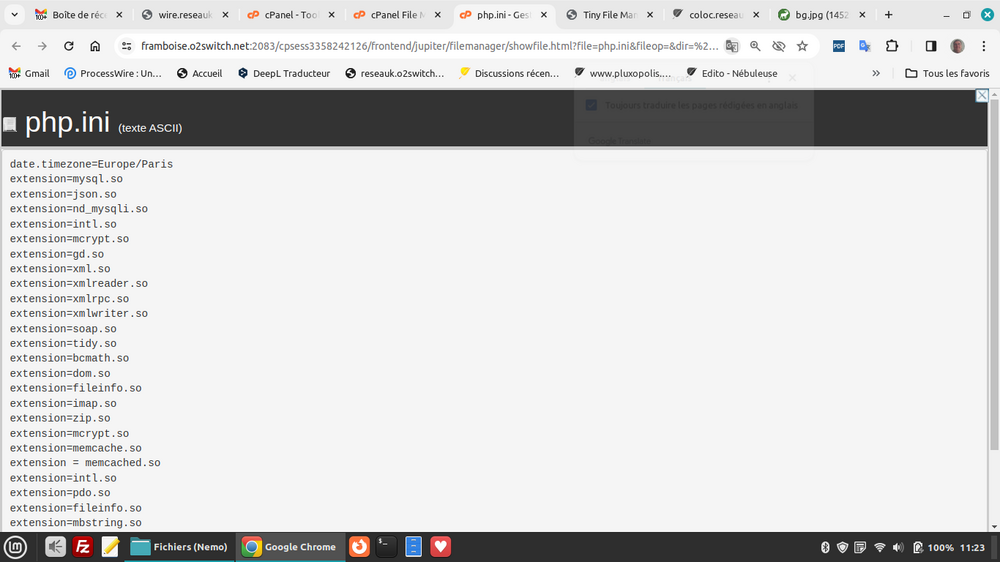Show hidden bookmarks with the chevron

tap(876, 73)
